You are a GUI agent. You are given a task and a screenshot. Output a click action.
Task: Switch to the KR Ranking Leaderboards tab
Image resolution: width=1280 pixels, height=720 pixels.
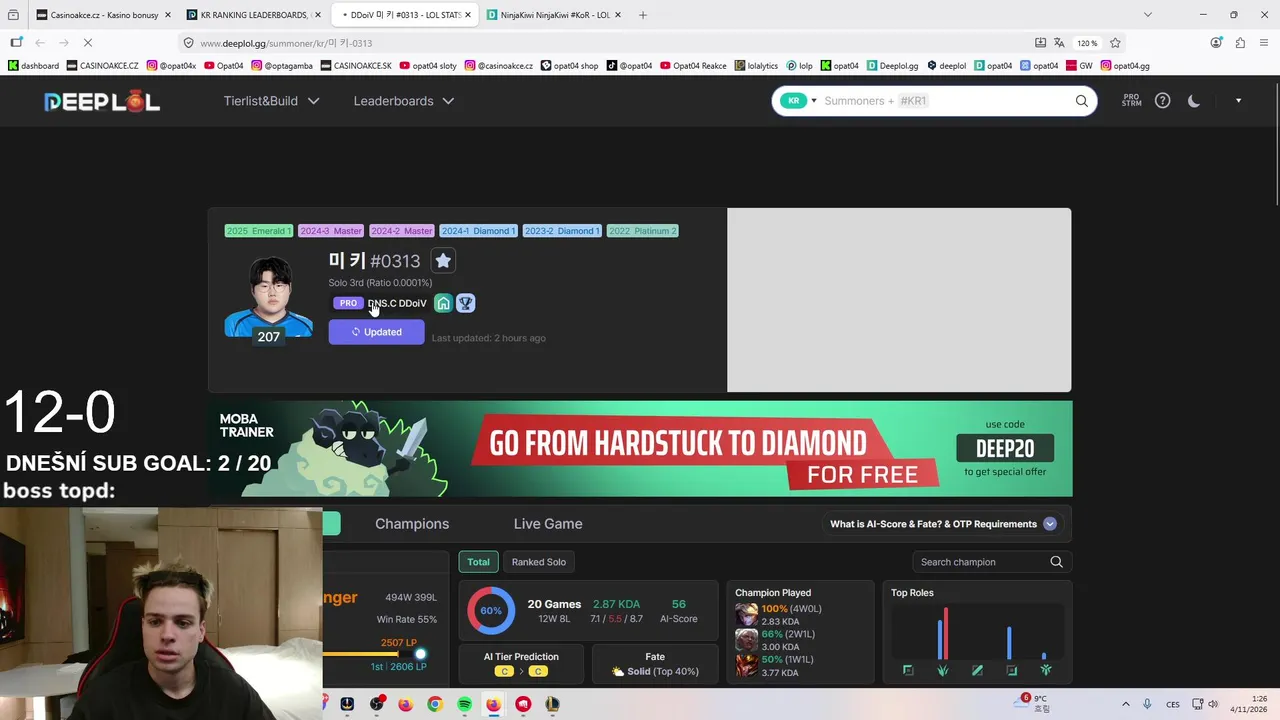(254, 15)
